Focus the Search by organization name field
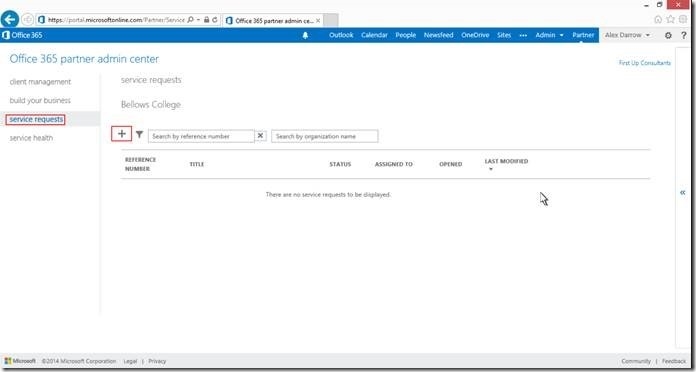696x372 pixels. [x=325, y=136]
